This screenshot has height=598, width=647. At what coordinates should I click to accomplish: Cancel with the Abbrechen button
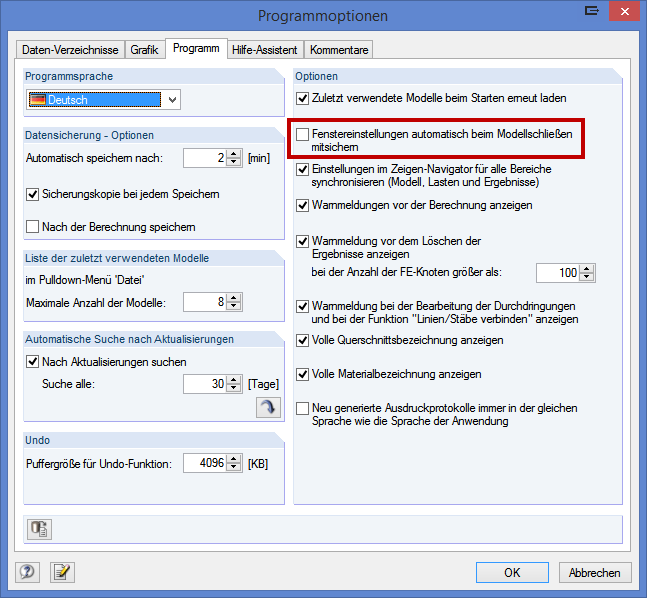[595, 572]
